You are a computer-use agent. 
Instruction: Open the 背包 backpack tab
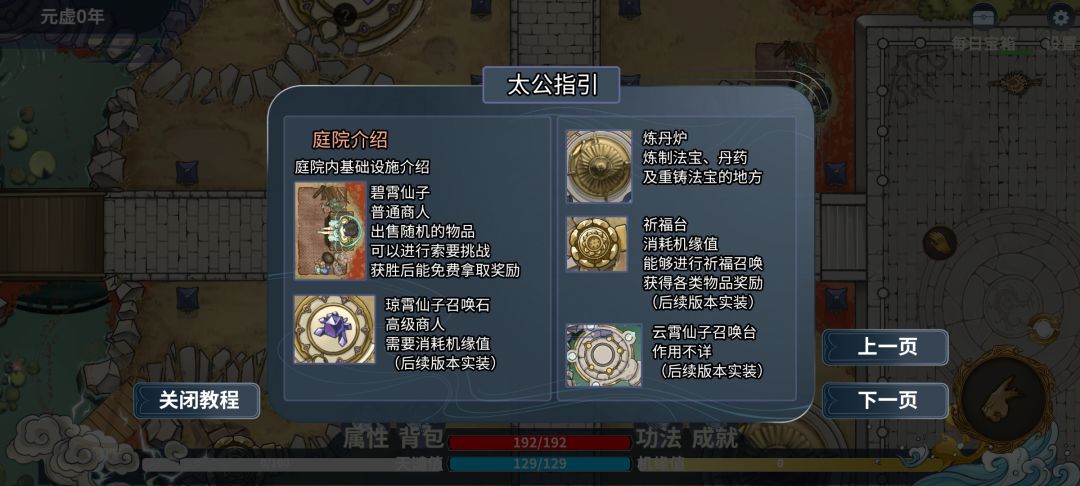[421, 438]
